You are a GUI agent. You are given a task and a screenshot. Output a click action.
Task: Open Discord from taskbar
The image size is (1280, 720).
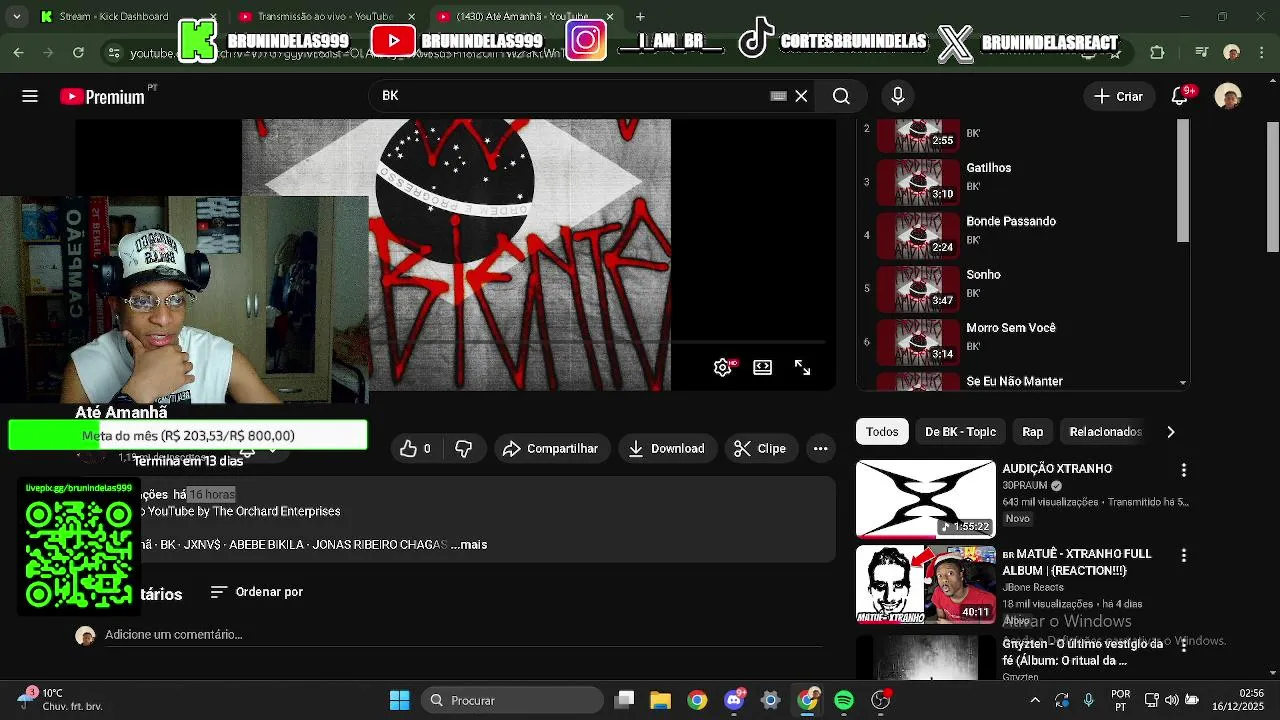[x=734, y=700]
